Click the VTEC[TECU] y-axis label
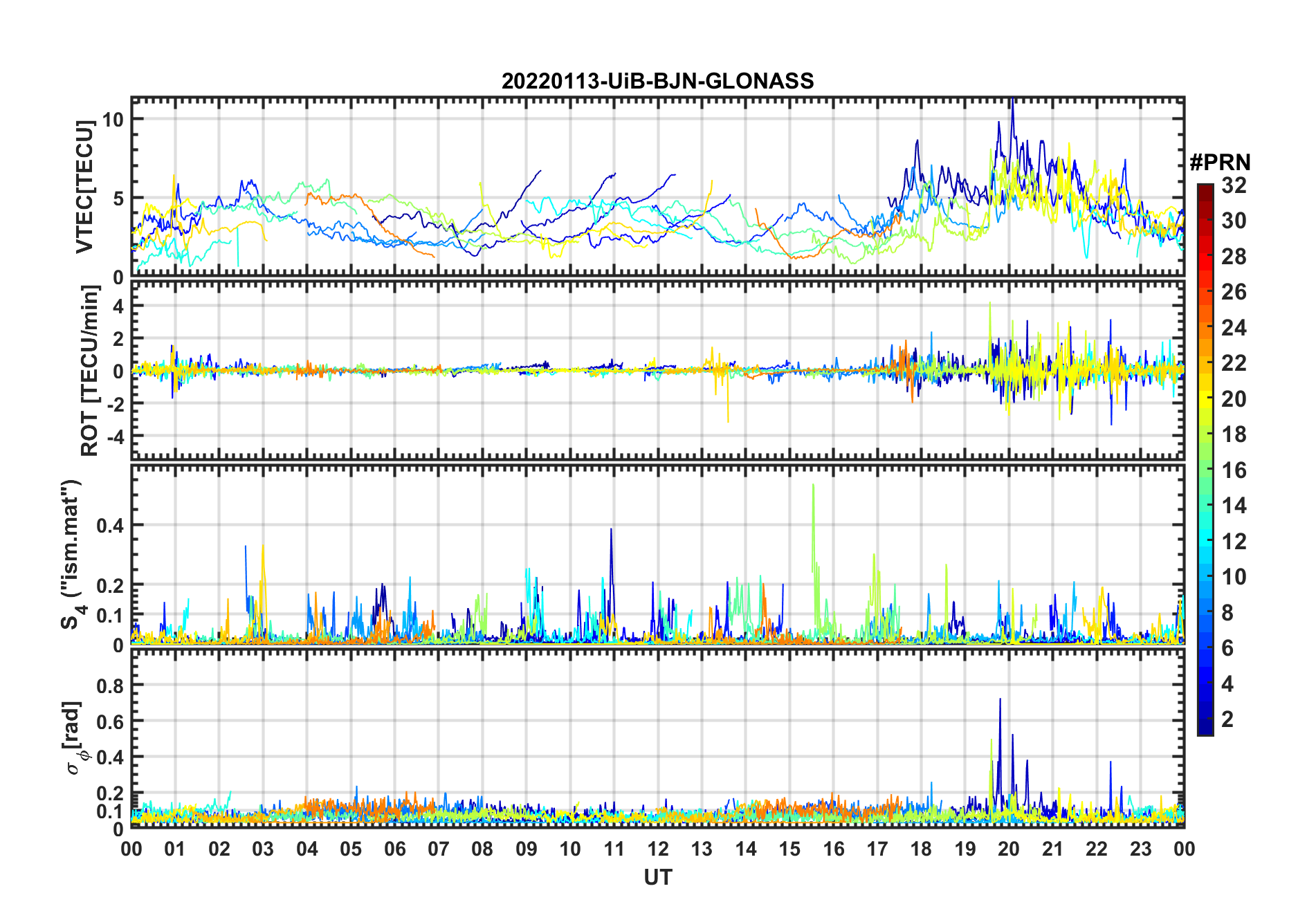The image size is (1316, 920). point(84,187)
